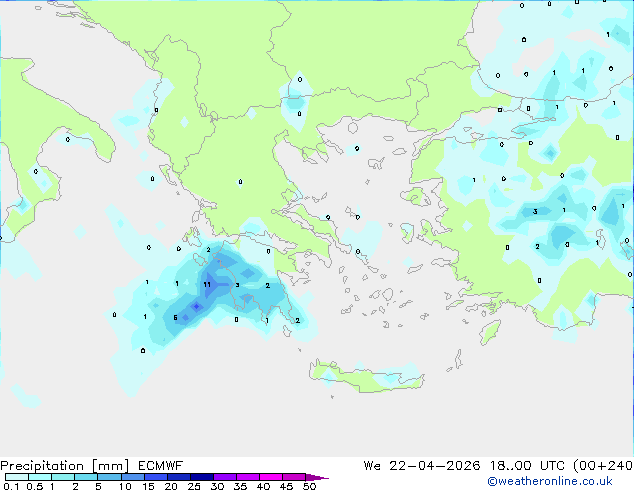Select the 30–35 mm purple legend swatch
The height and width of the screenshot is (490, 634).
225,477
